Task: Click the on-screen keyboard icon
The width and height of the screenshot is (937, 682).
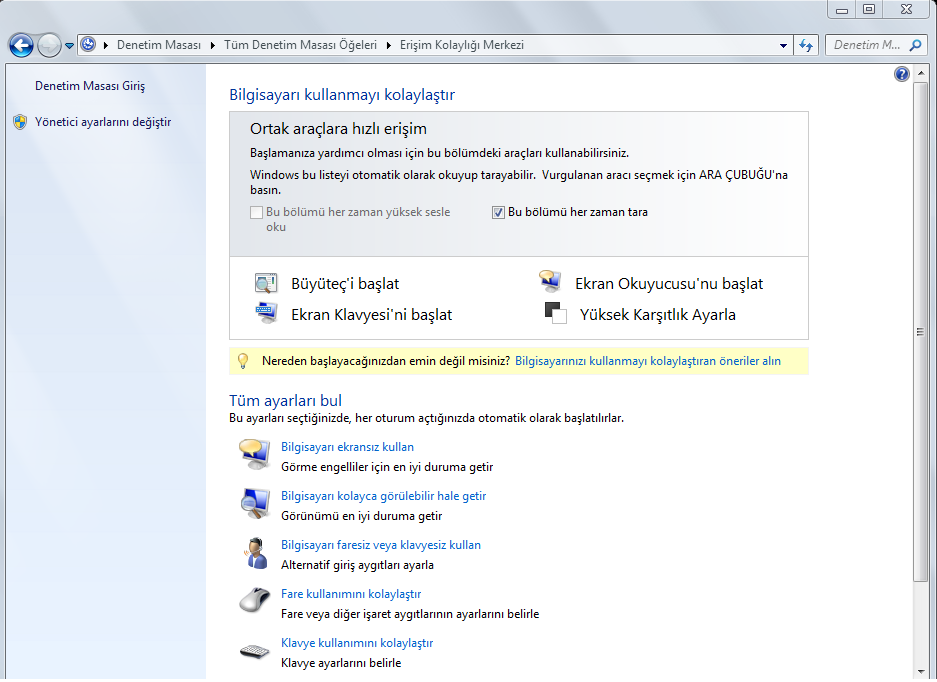Action: (x=266, y=313)
